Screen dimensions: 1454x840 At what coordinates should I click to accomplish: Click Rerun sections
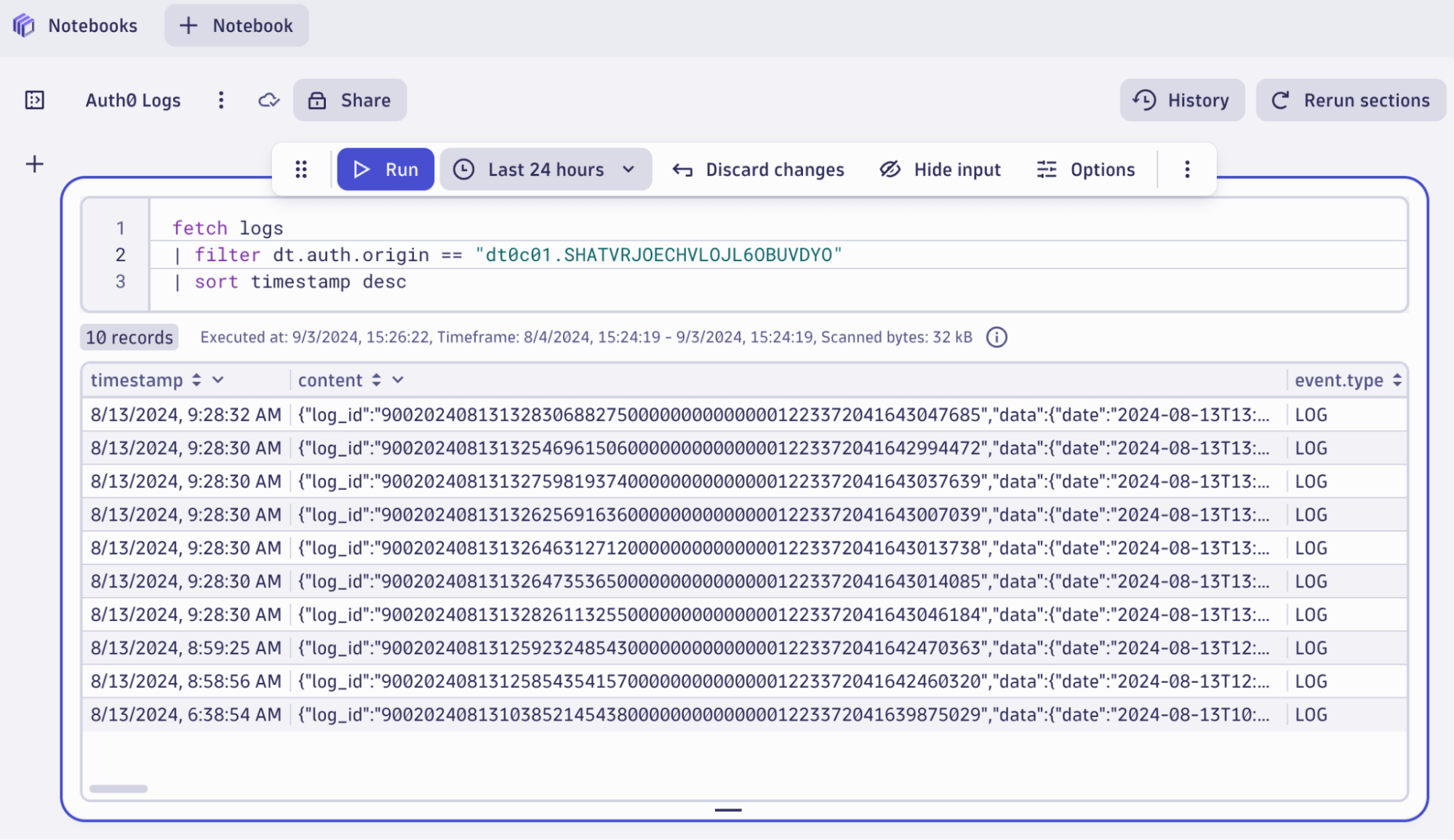(x=1350, y=100)
